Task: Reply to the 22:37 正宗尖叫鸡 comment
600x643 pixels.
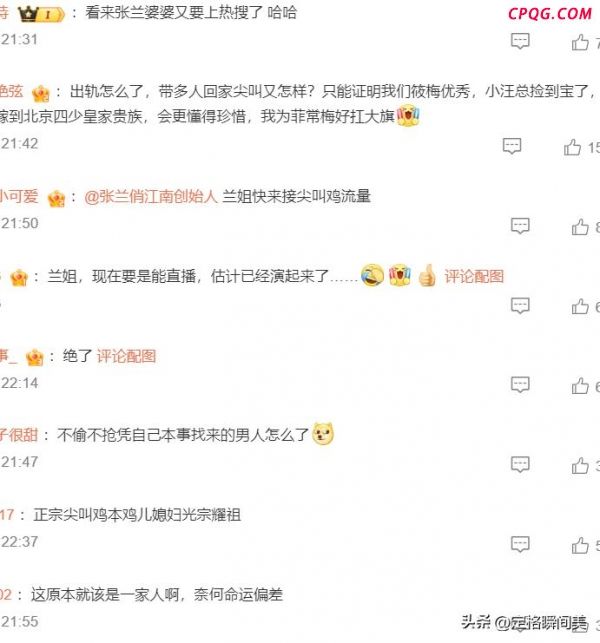Action: pyautogui.click(x=520, y=544)
